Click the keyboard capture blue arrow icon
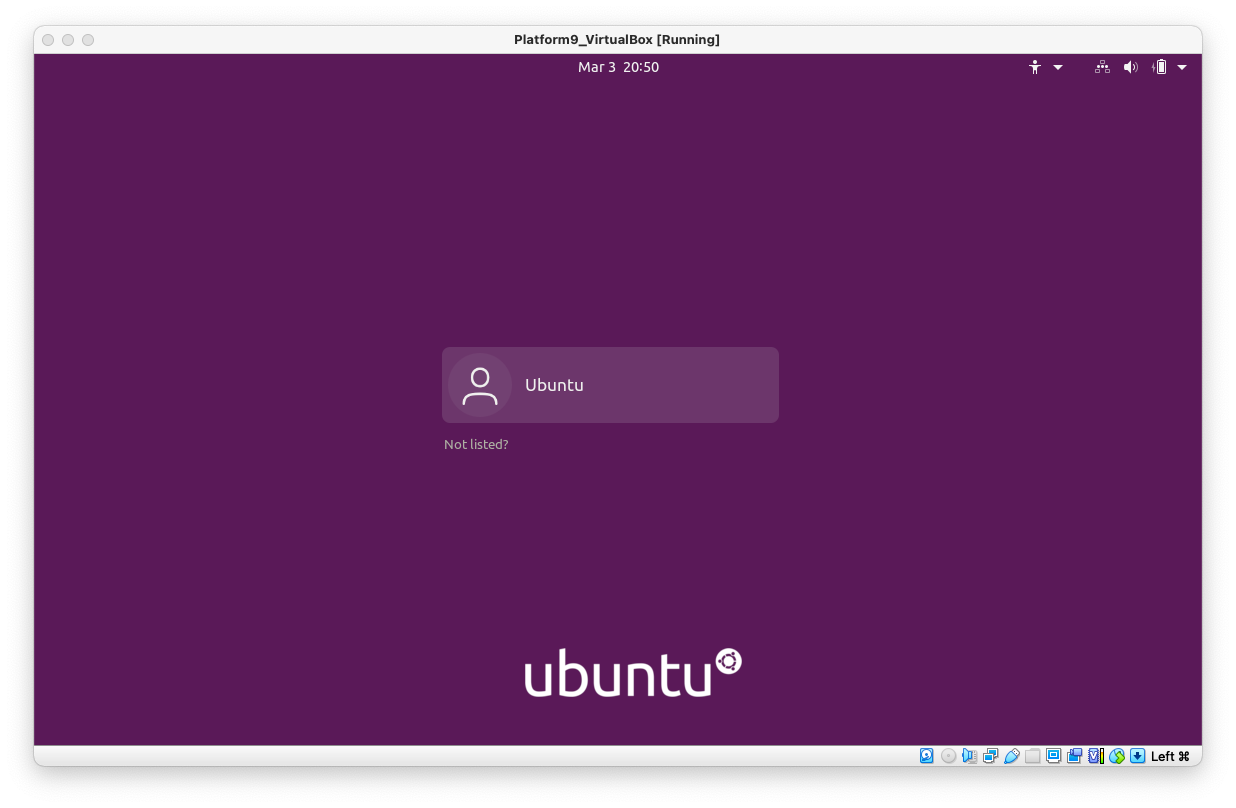Screen dimensions: 1236x808 pyautogui.click(x=1138, y=756)
